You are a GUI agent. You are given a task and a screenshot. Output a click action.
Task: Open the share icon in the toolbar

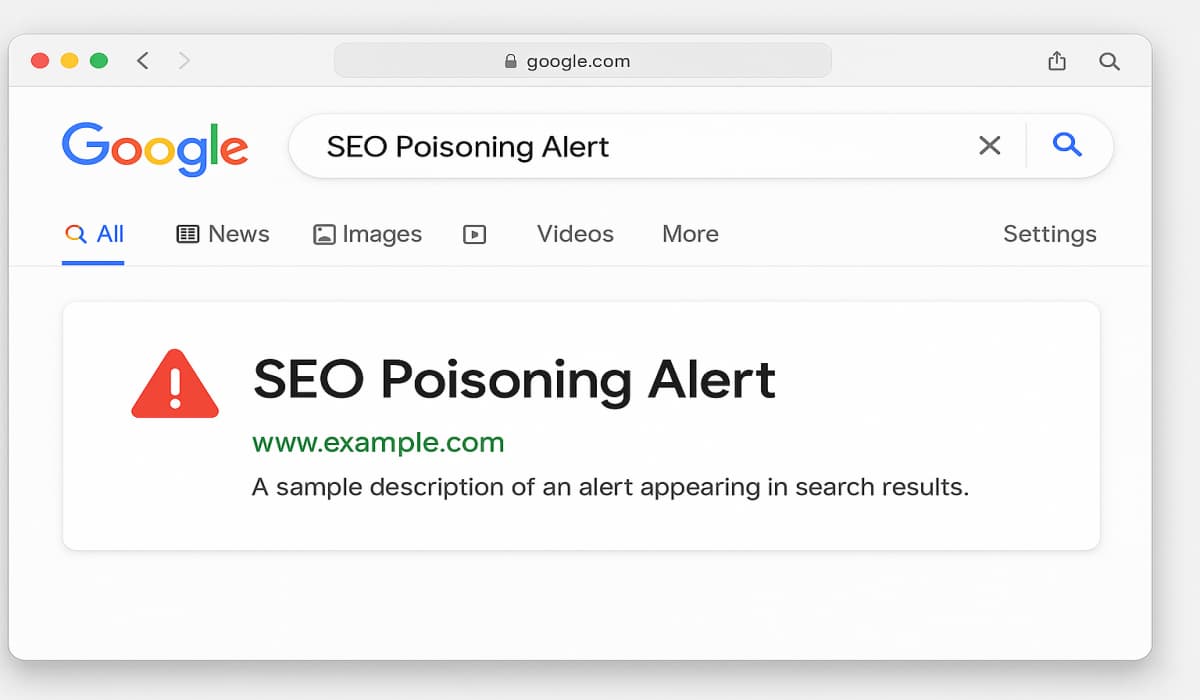pyautogui.click(x=1057, y=60)
